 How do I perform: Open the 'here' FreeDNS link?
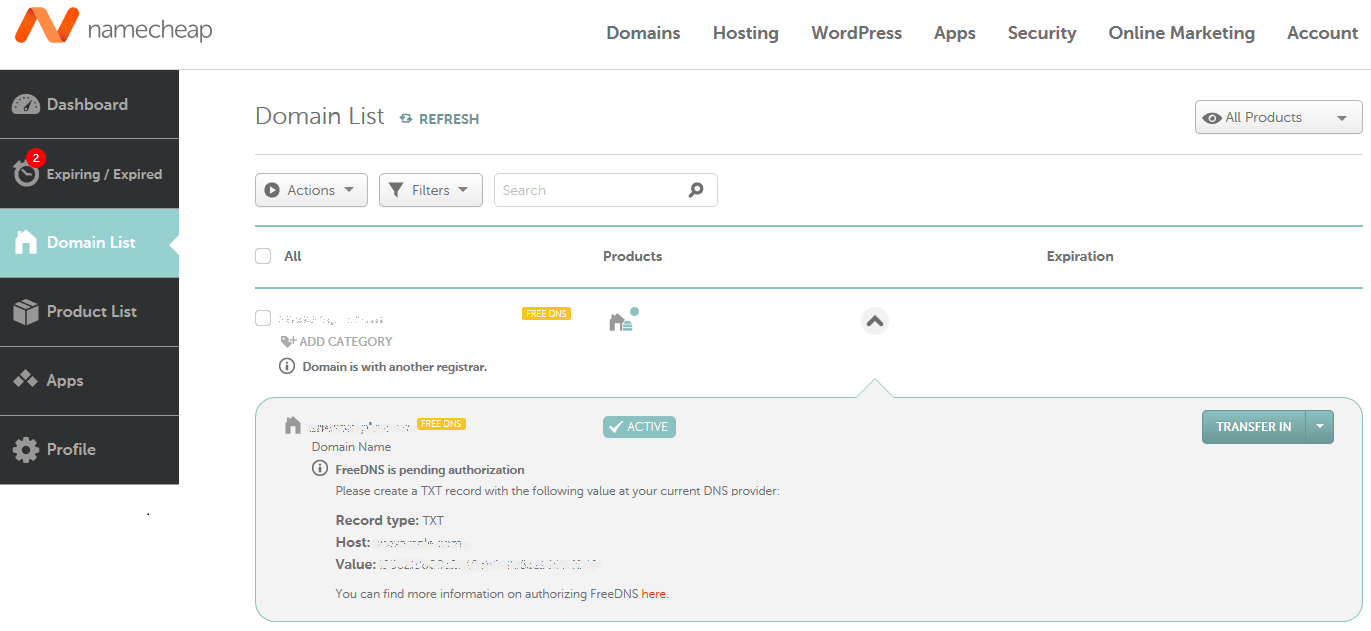[x=653, y=594]
